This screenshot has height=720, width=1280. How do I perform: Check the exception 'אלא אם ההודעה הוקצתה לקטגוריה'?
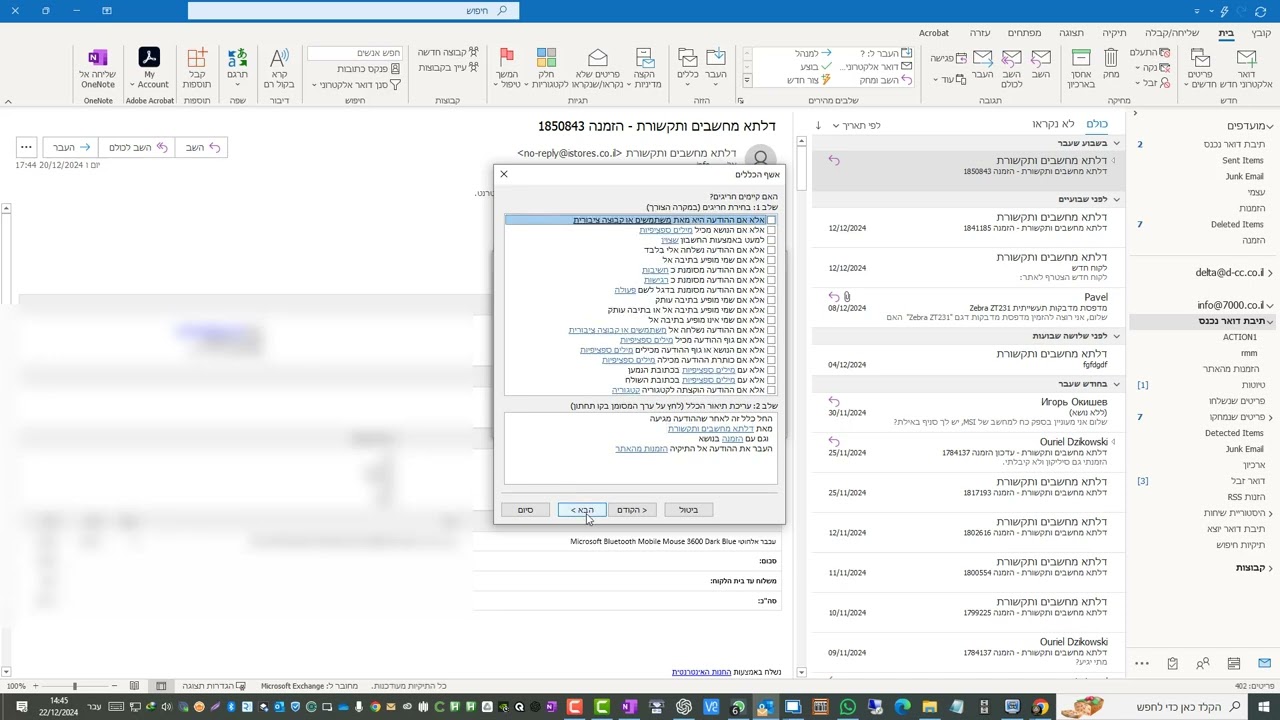click(771, 390)
